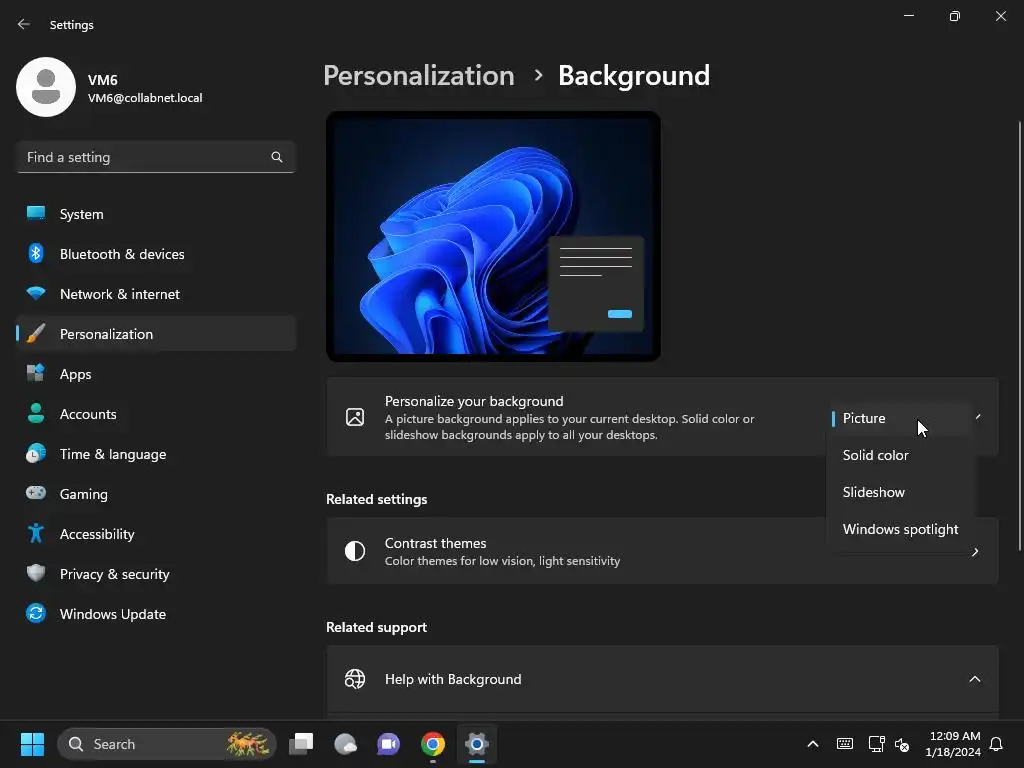Click the Accessibility figure icon

[x=36, y=534]
